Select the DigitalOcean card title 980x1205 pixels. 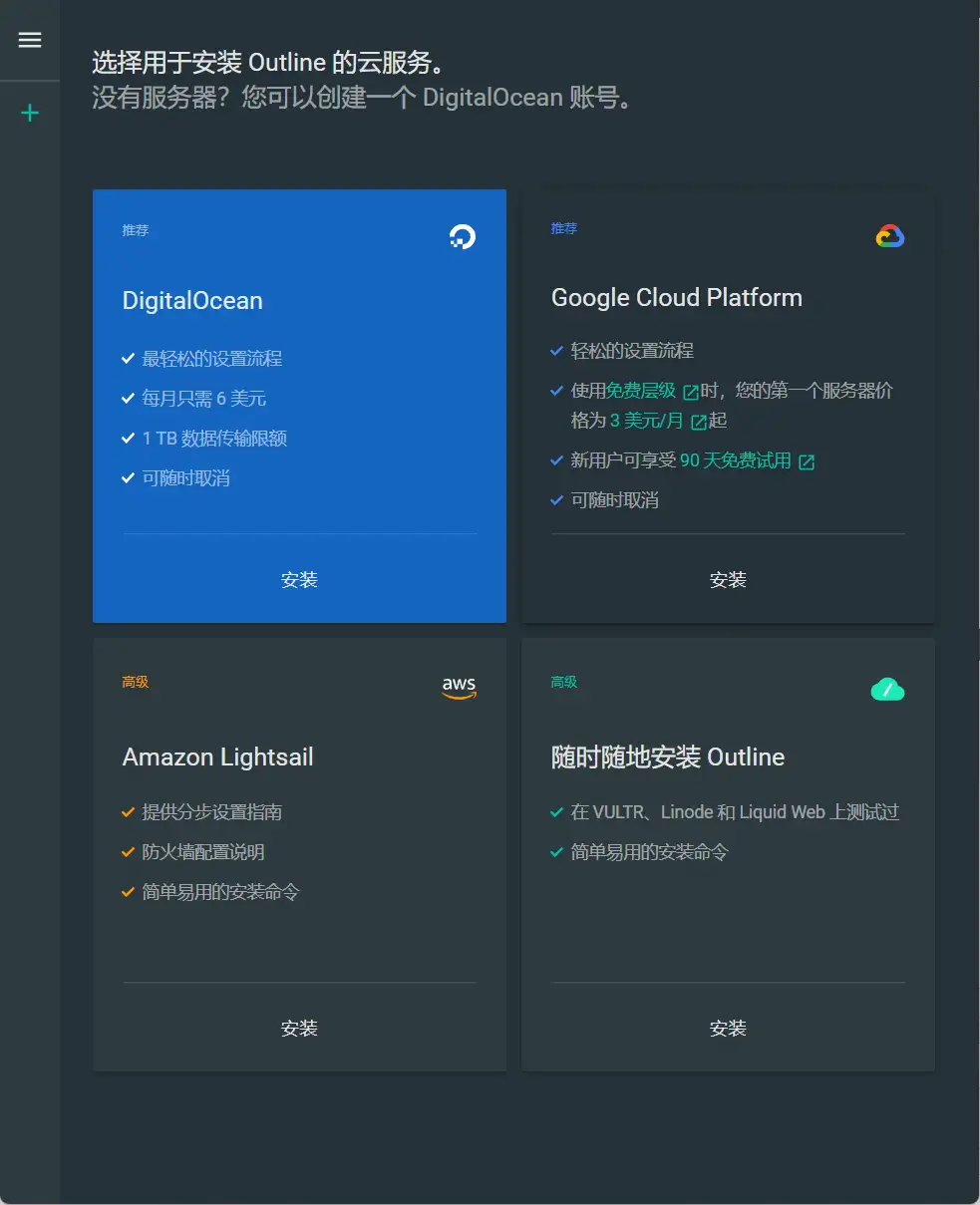click(x=192, y=301)
